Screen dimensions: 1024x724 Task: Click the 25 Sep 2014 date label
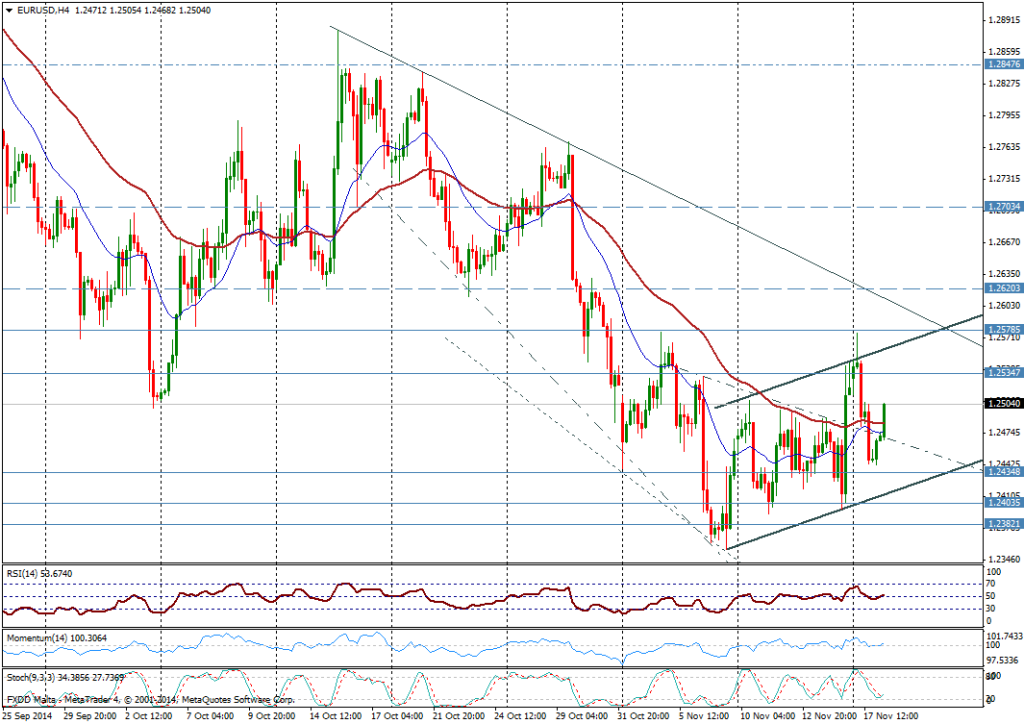(27, 716)
